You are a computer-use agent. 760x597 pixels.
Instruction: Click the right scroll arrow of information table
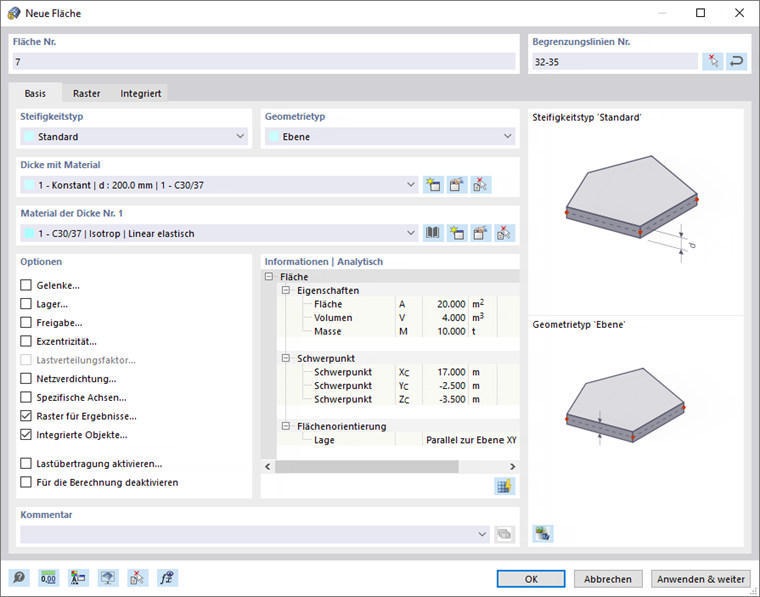tap(512, 466)
